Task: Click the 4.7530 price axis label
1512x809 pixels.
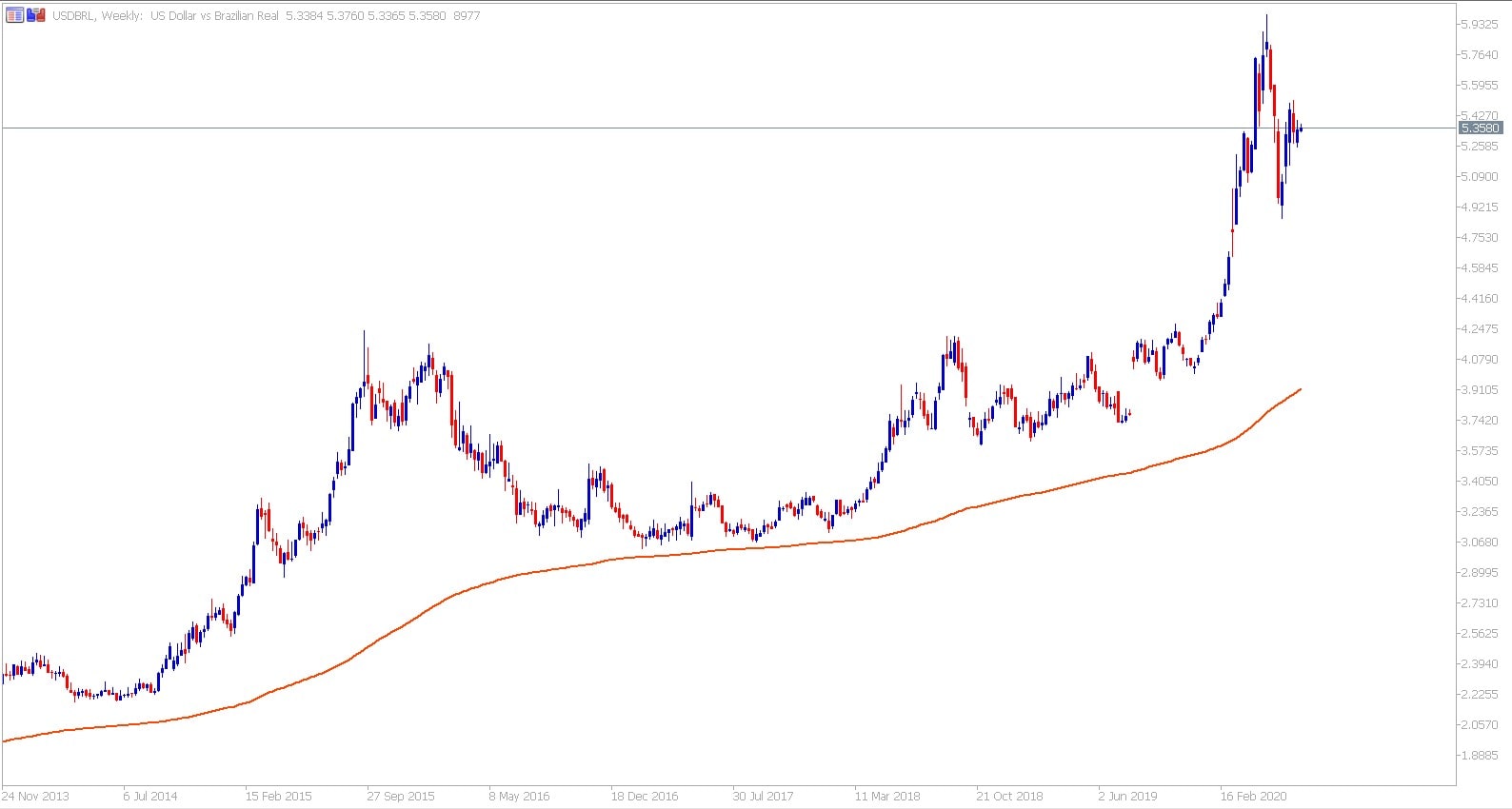Action: pos(1479,238)
